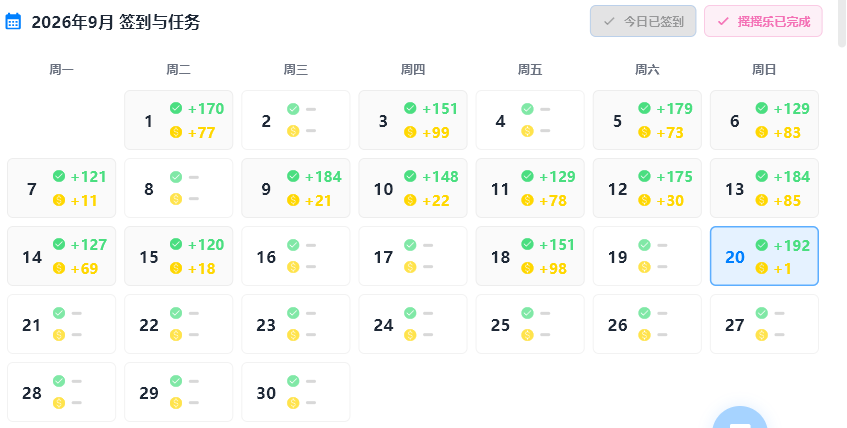Click the 周六 weekday header

tap(647, 69)
